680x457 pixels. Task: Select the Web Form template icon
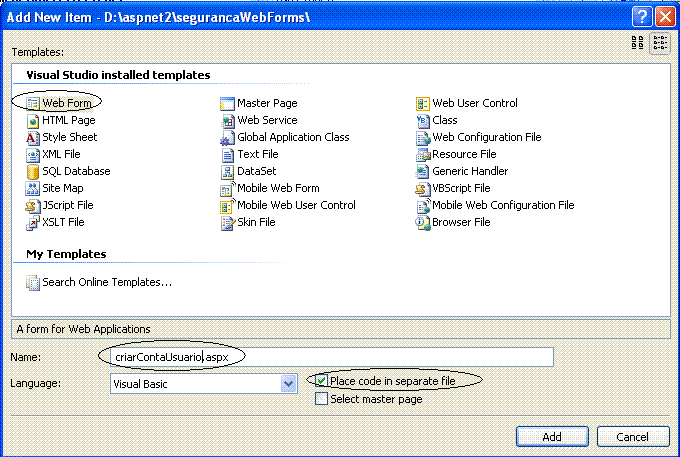32,104
